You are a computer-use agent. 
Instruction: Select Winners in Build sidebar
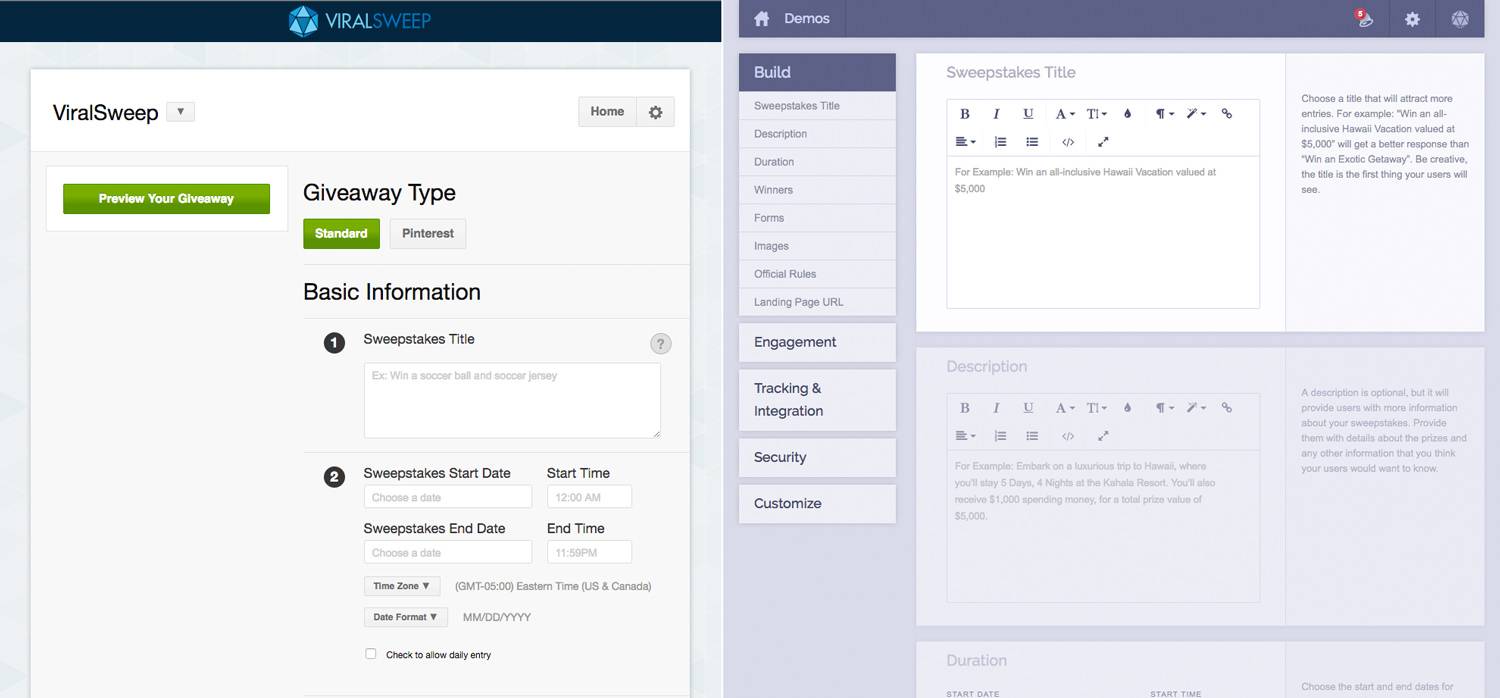pos(817,190)
